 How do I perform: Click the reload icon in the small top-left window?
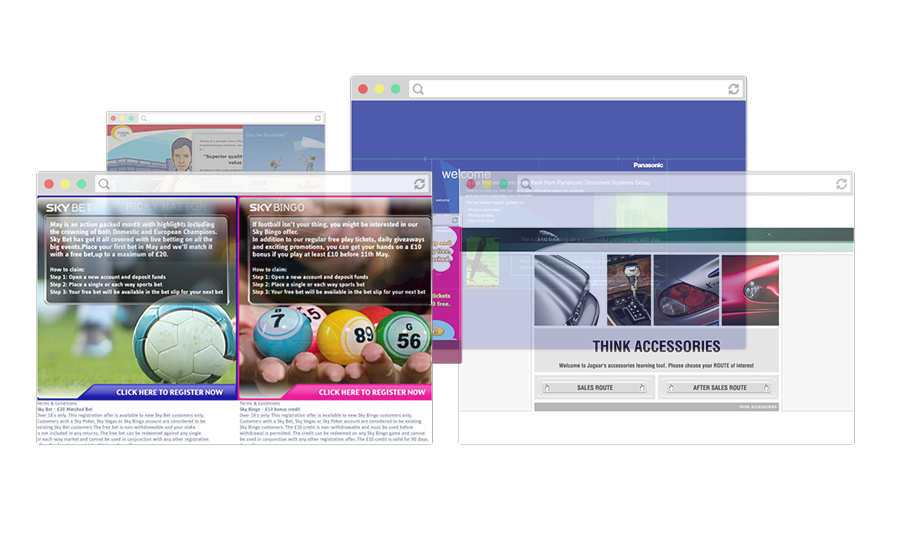pyautogui.click(x=318, y=118)
